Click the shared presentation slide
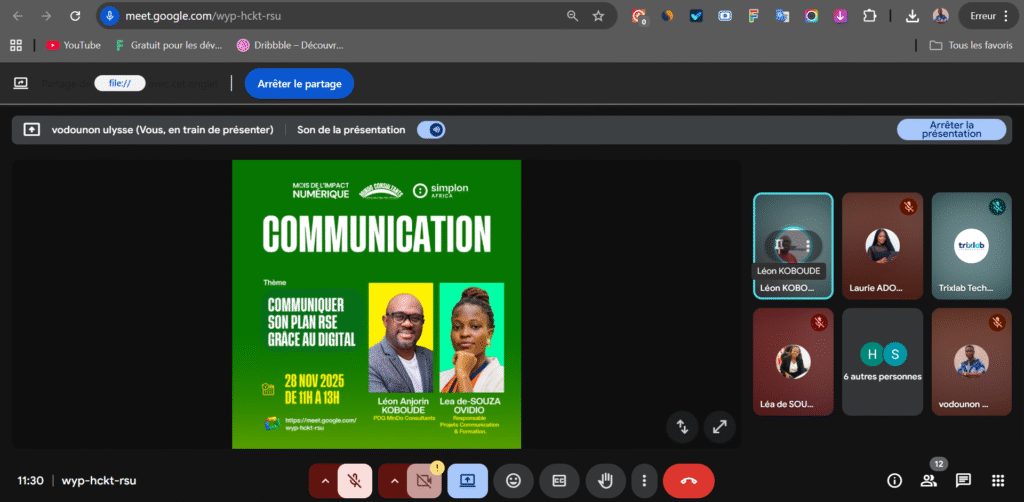 click(376, 304)
